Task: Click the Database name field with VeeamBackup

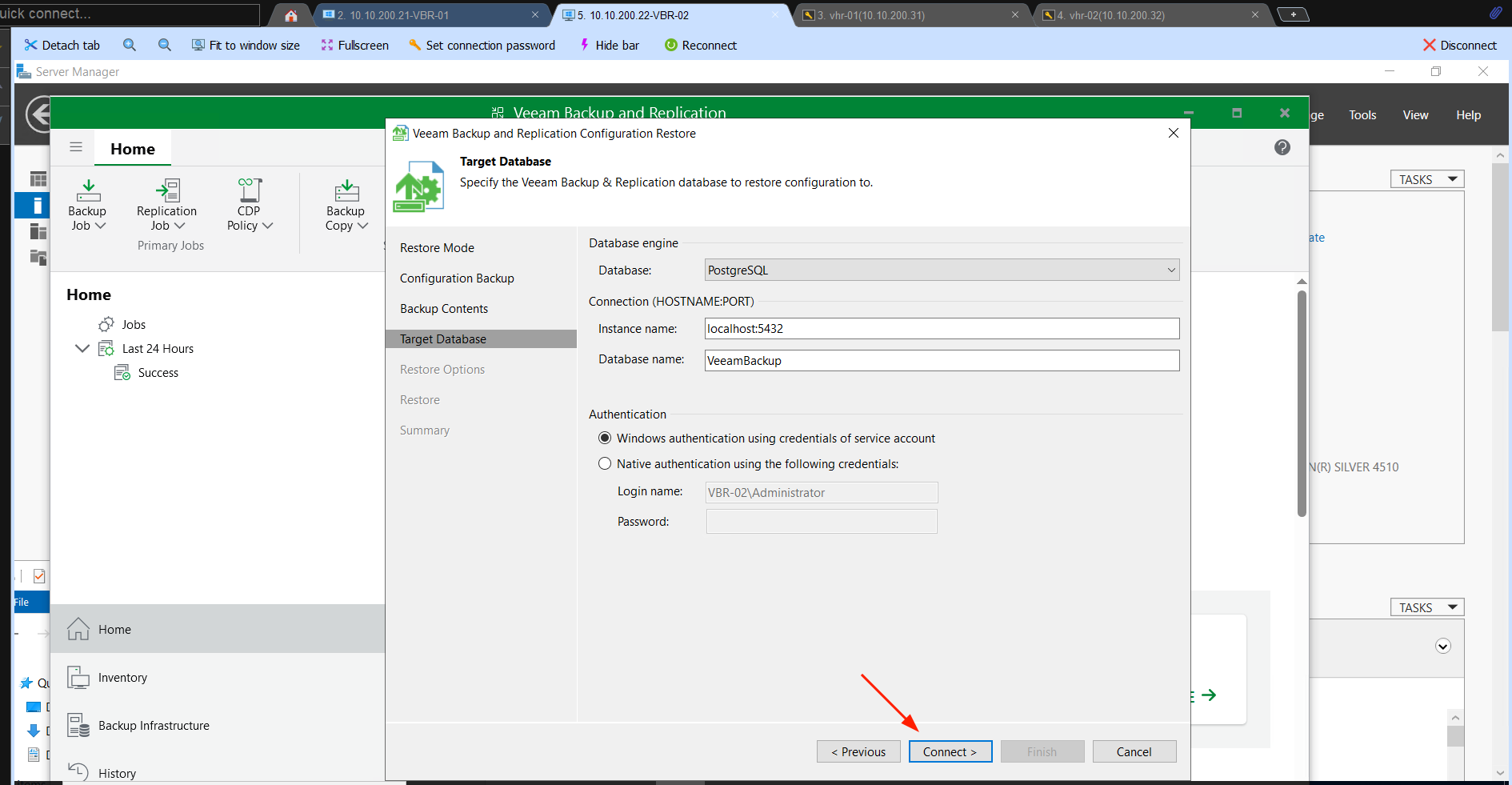Action: (942, 360)
